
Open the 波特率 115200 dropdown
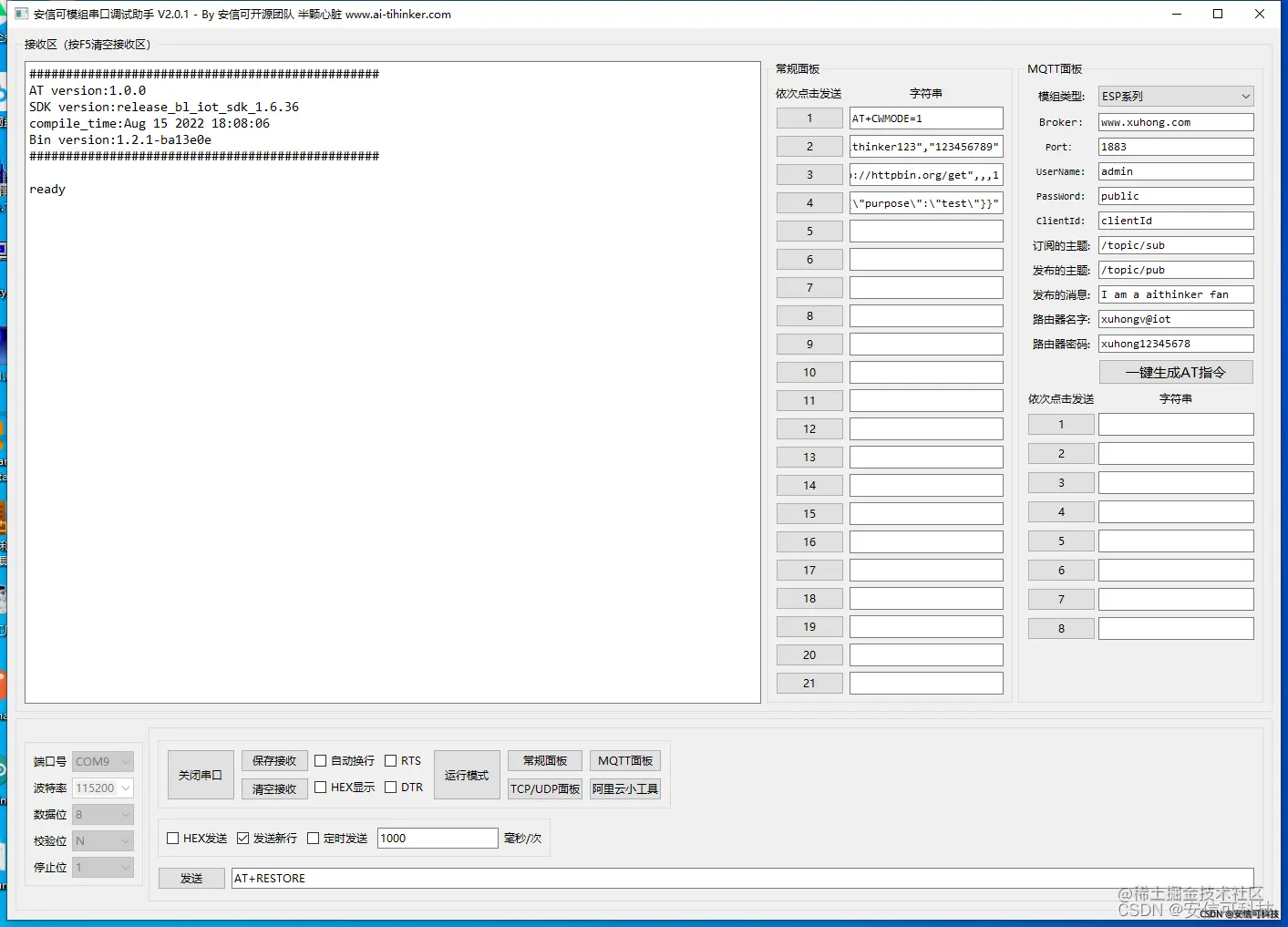103,788
